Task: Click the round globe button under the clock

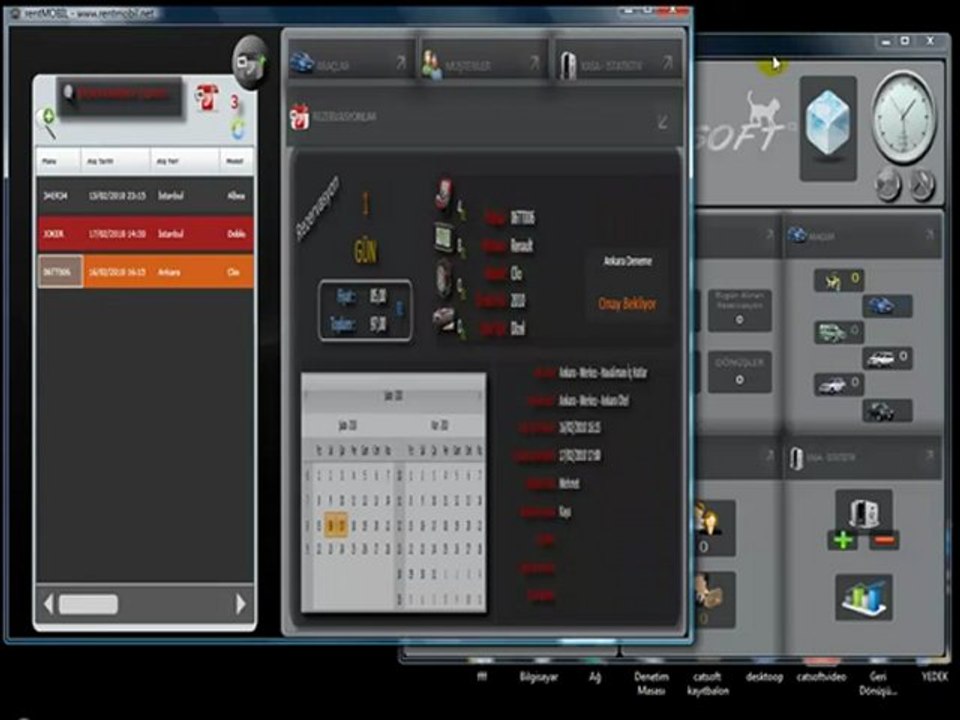Action: pyautogui.click(x=888, y=184)
